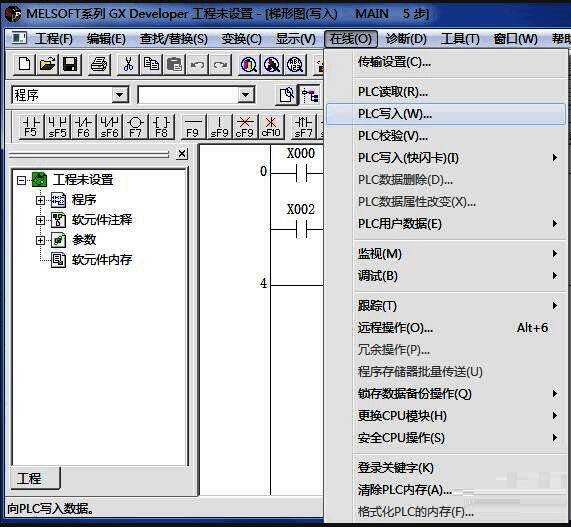This screenshot has height=527, width=571.
Task: Choose 登录关键字(K) menu entry
Action: (446, 468)
